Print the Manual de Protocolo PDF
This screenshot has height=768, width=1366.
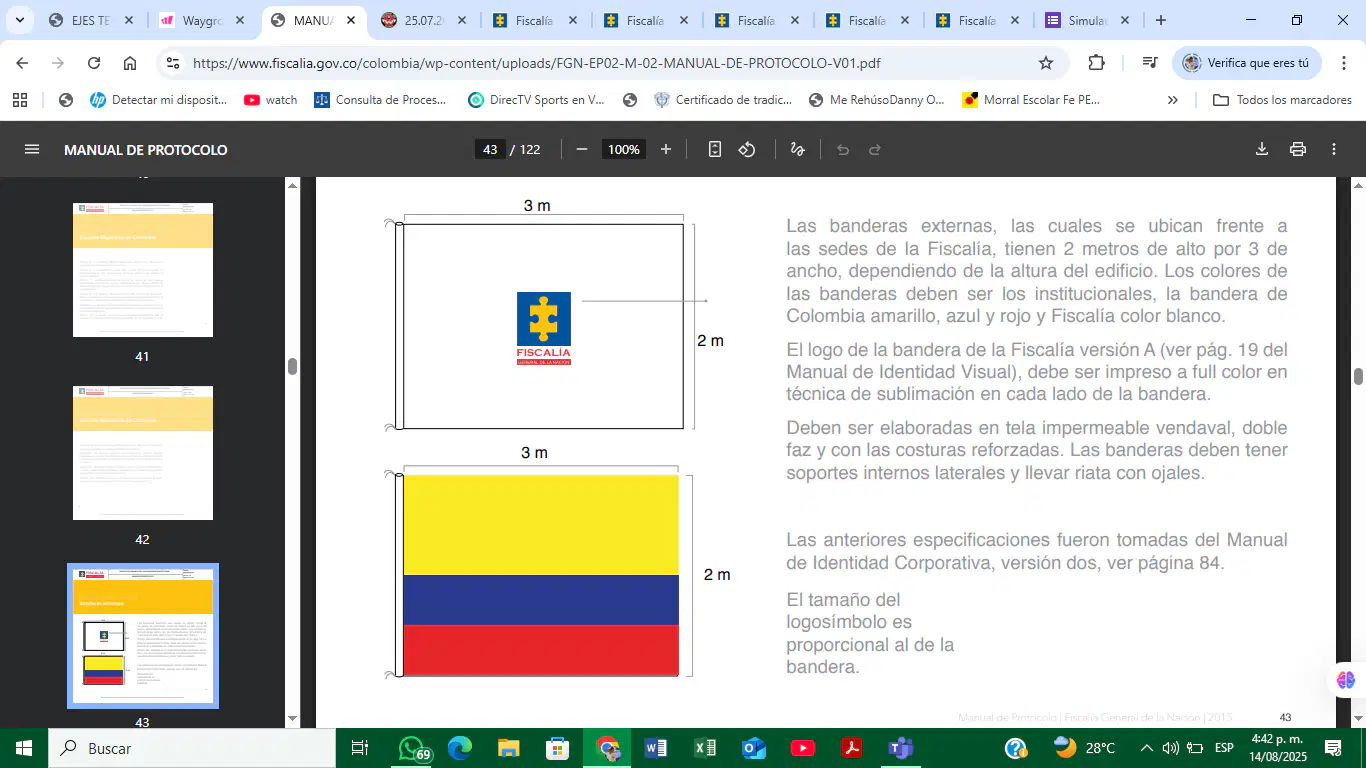click(1298, 150)
